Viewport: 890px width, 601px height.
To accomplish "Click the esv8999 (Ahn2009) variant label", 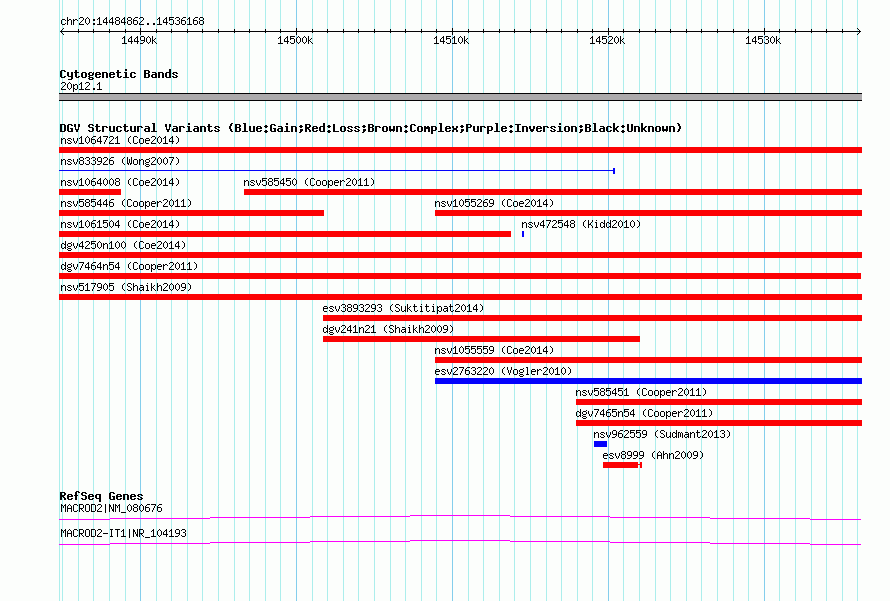I will tap(653, 455).
